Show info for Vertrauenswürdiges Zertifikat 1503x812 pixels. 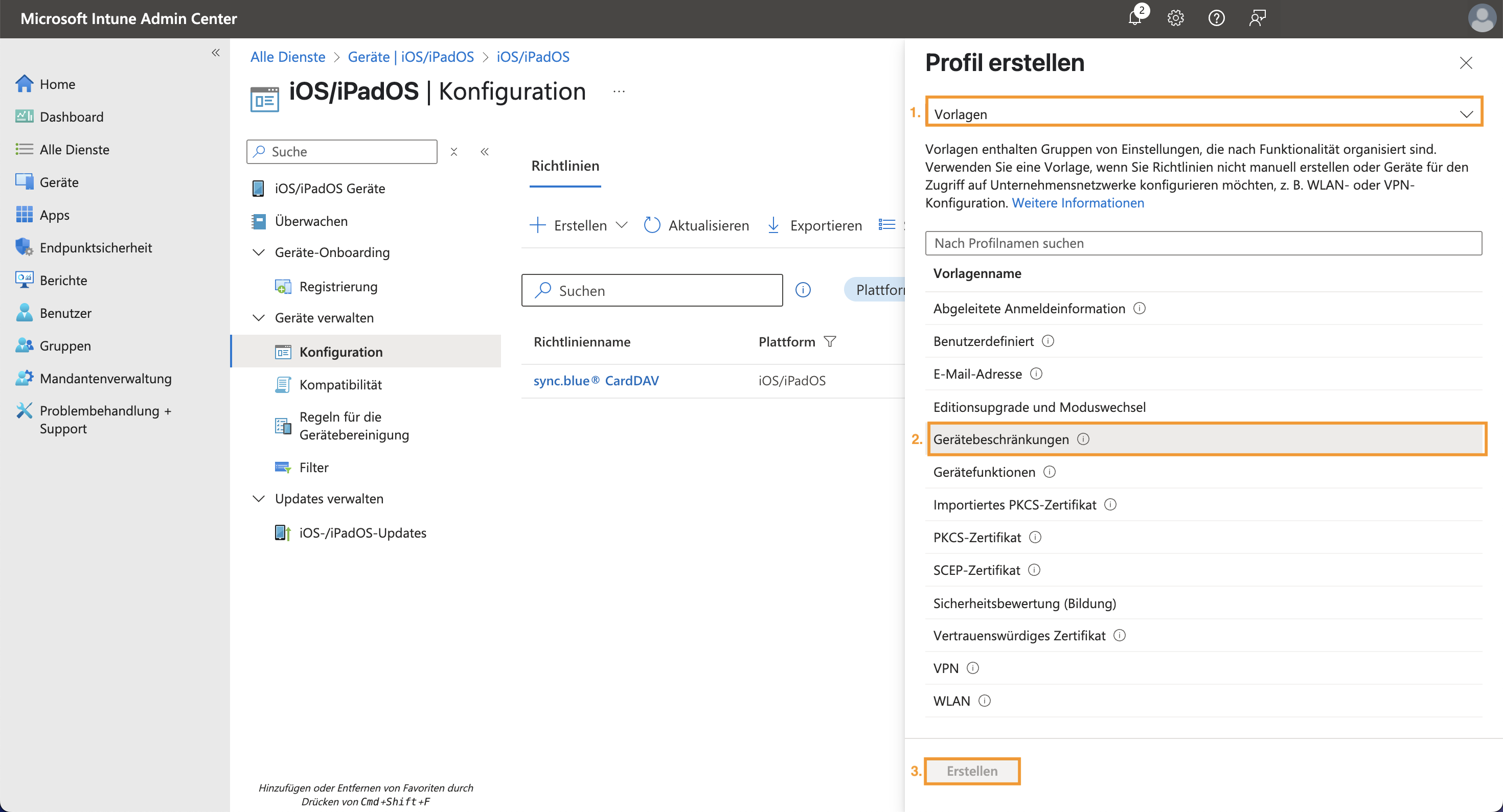pos(1120,635)
